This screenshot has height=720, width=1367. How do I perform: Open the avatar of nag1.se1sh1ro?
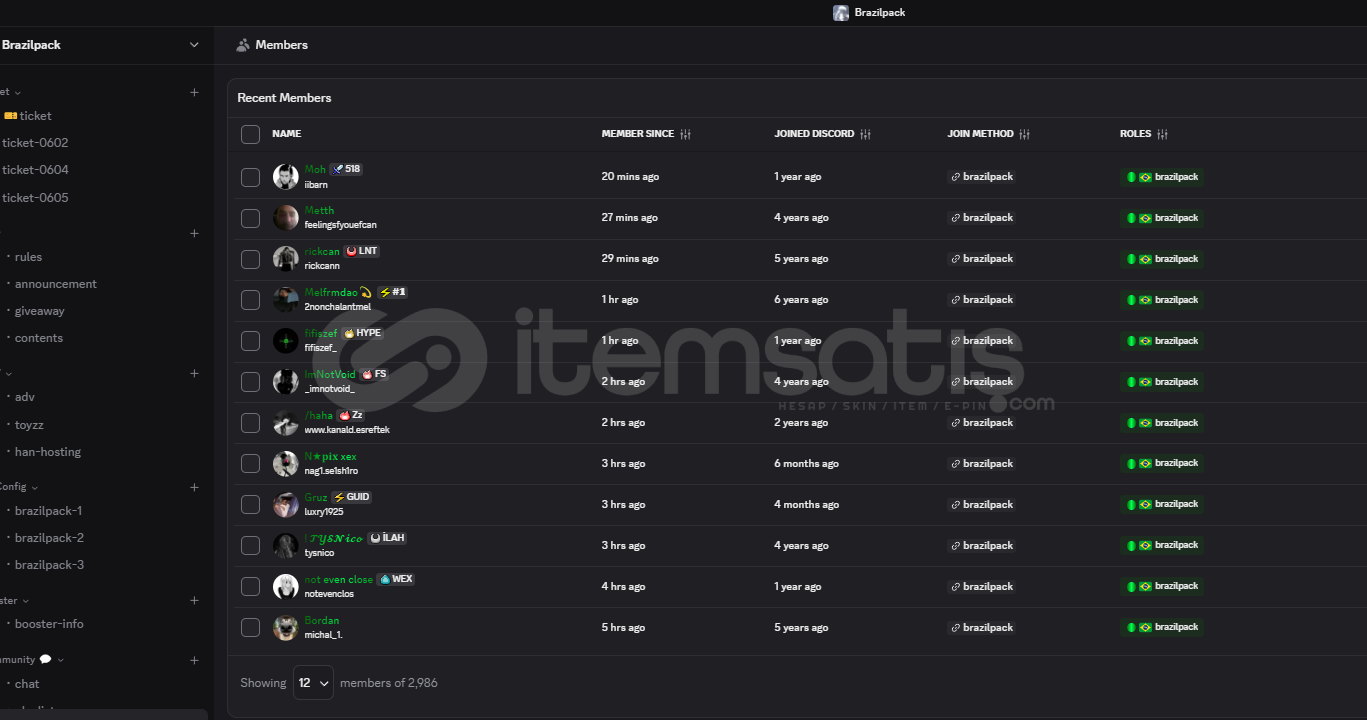pos(286,464)
